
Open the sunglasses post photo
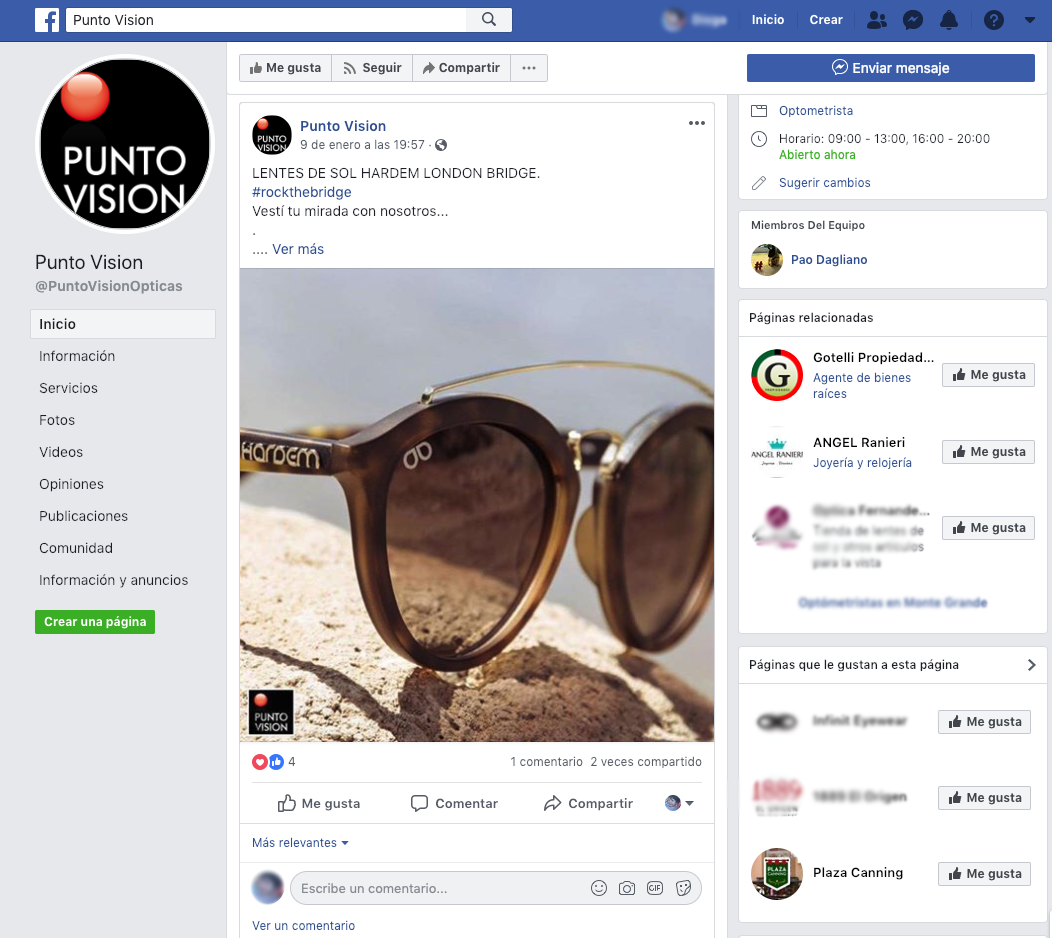coord(477,505)
